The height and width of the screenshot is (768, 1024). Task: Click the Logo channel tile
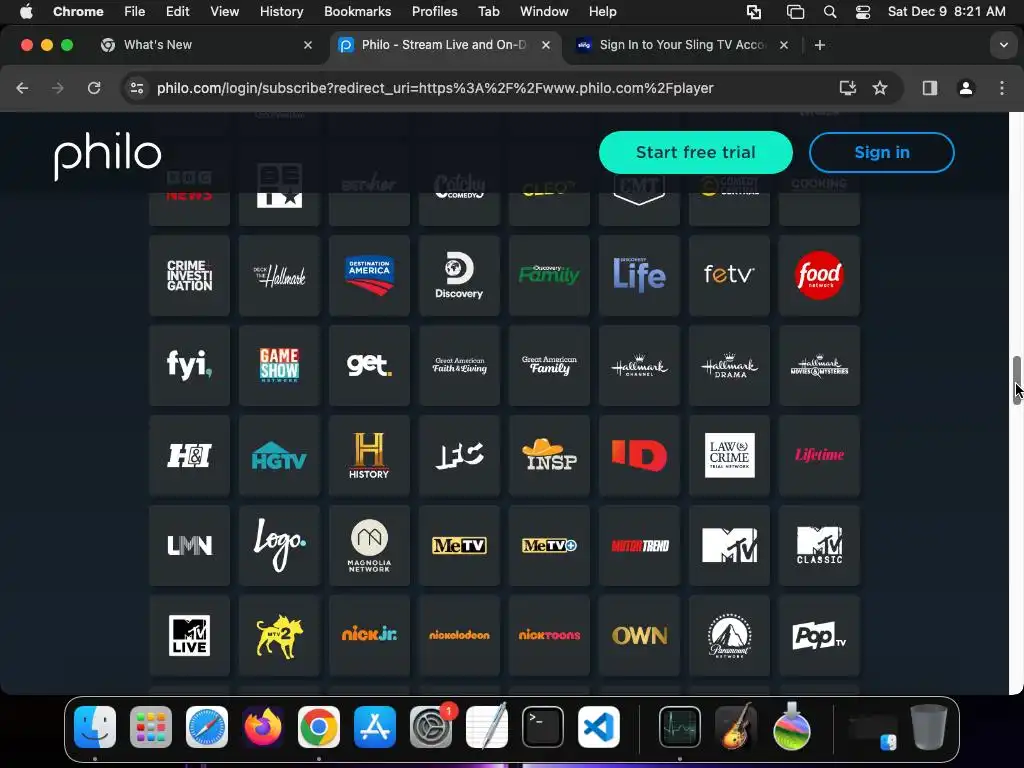(280, 546)
